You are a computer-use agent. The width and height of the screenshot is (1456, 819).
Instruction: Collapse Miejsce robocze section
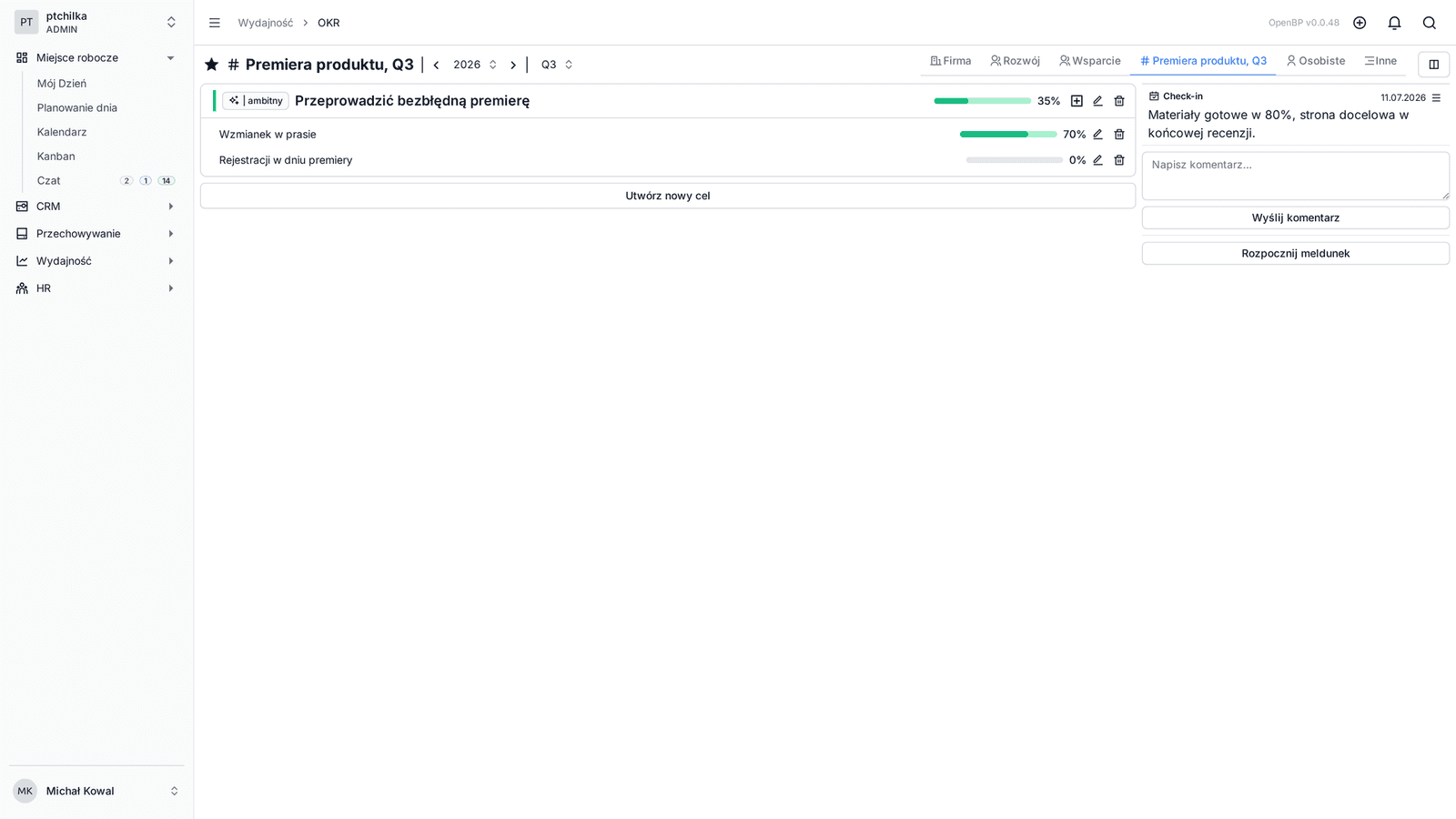pyautogui.click(x=96, y=57)
